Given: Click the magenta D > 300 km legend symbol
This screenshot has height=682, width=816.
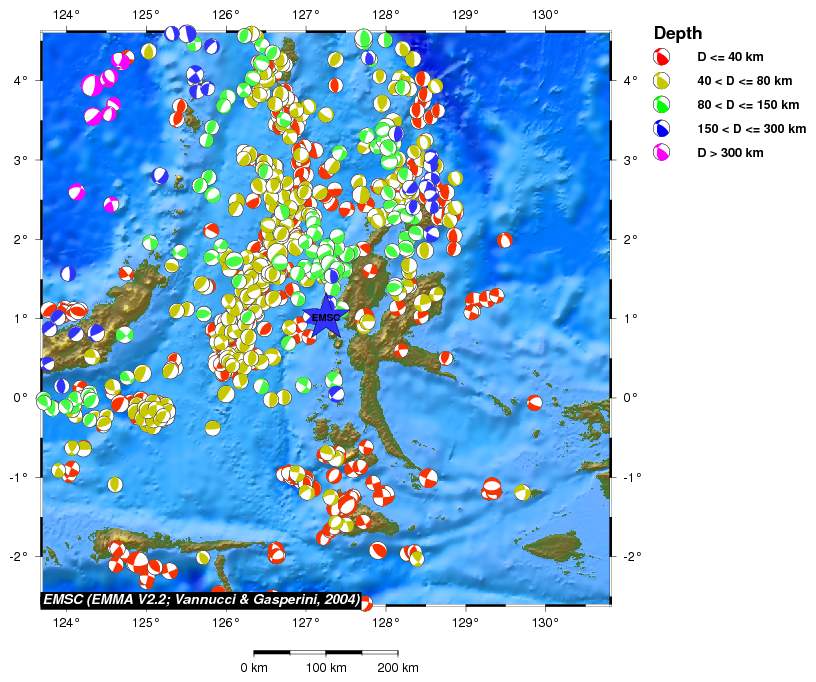Looking at the screenshot, I should [x=661, y=153].
